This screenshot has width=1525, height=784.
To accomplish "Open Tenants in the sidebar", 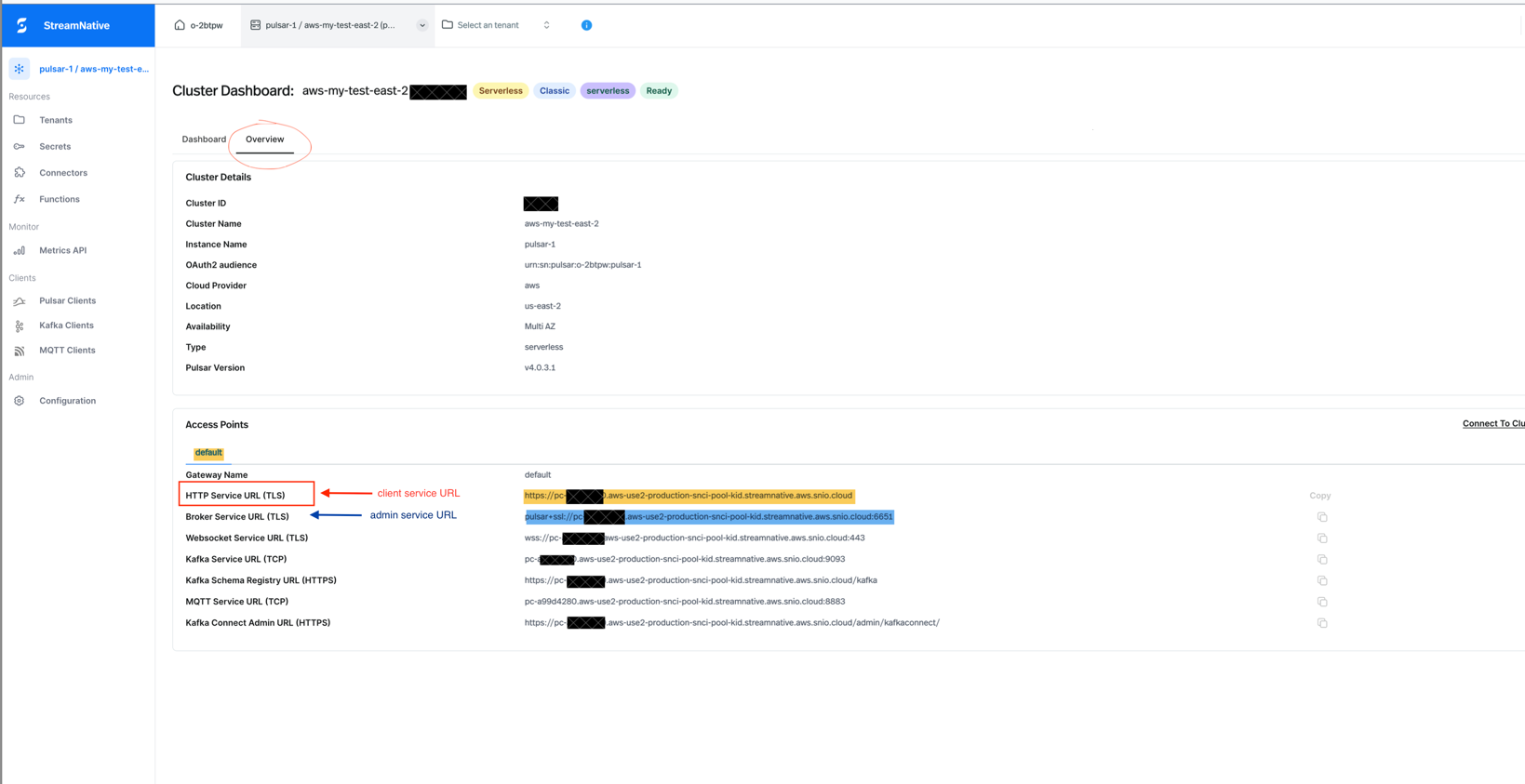I will [56, 120].
